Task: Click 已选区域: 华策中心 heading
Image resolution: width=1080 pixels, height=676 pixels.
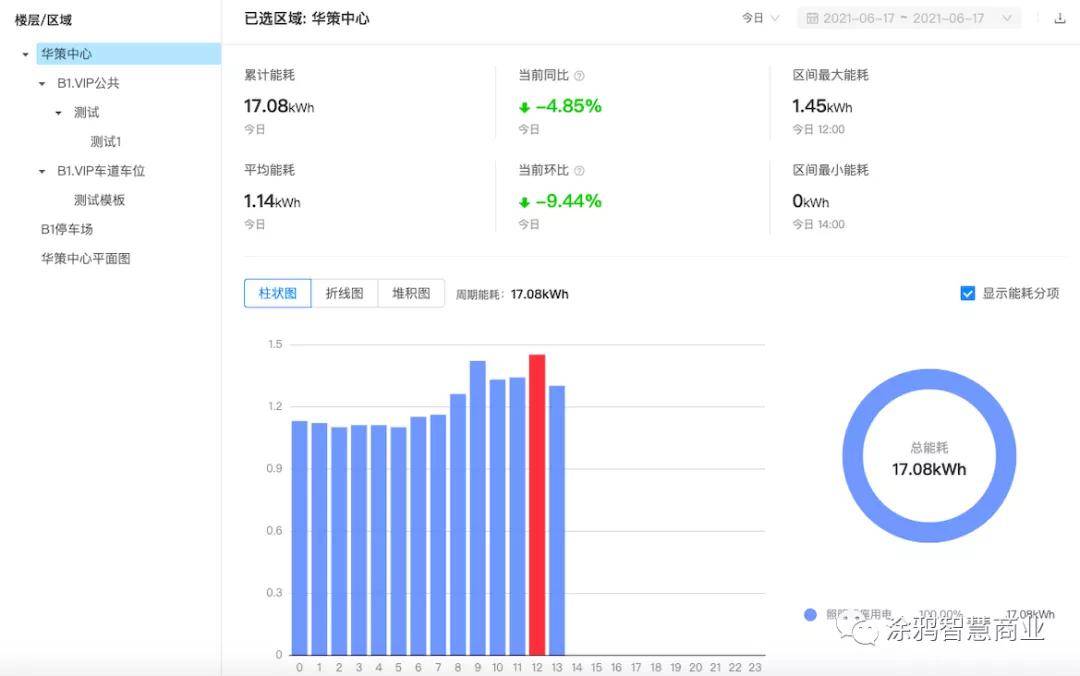Action: click(307, 19)
